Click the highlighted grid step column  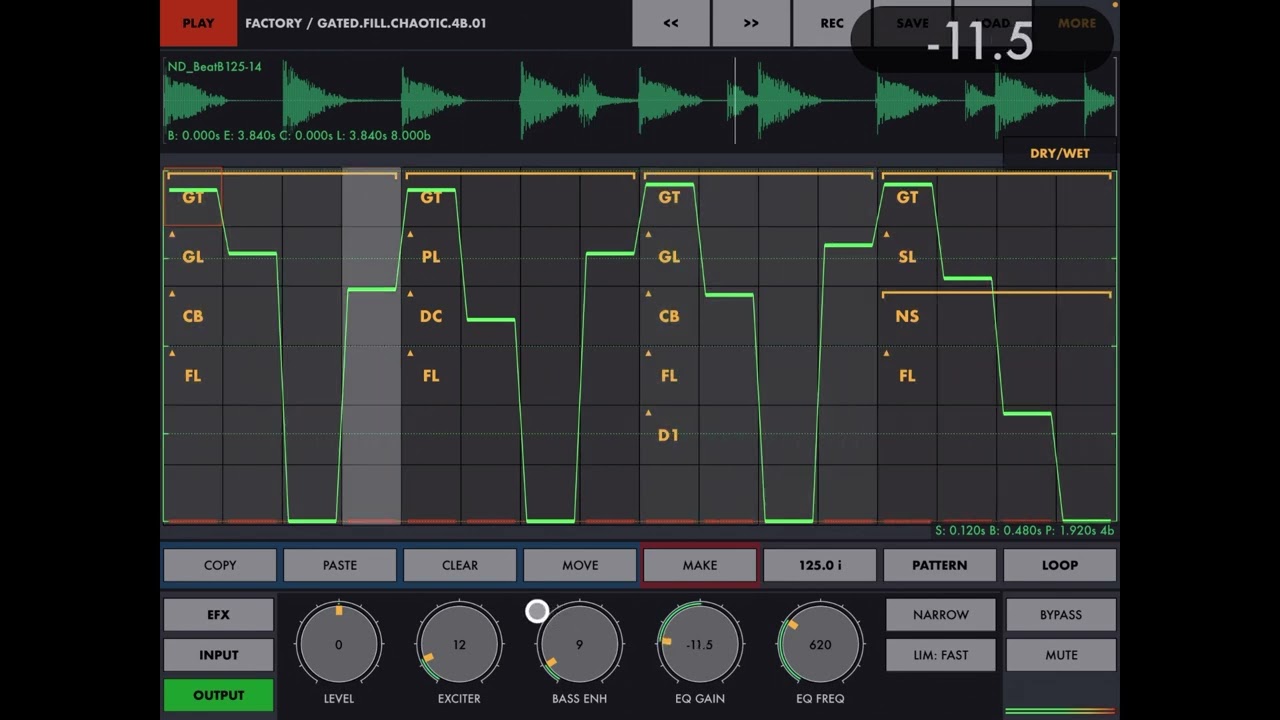371,346
